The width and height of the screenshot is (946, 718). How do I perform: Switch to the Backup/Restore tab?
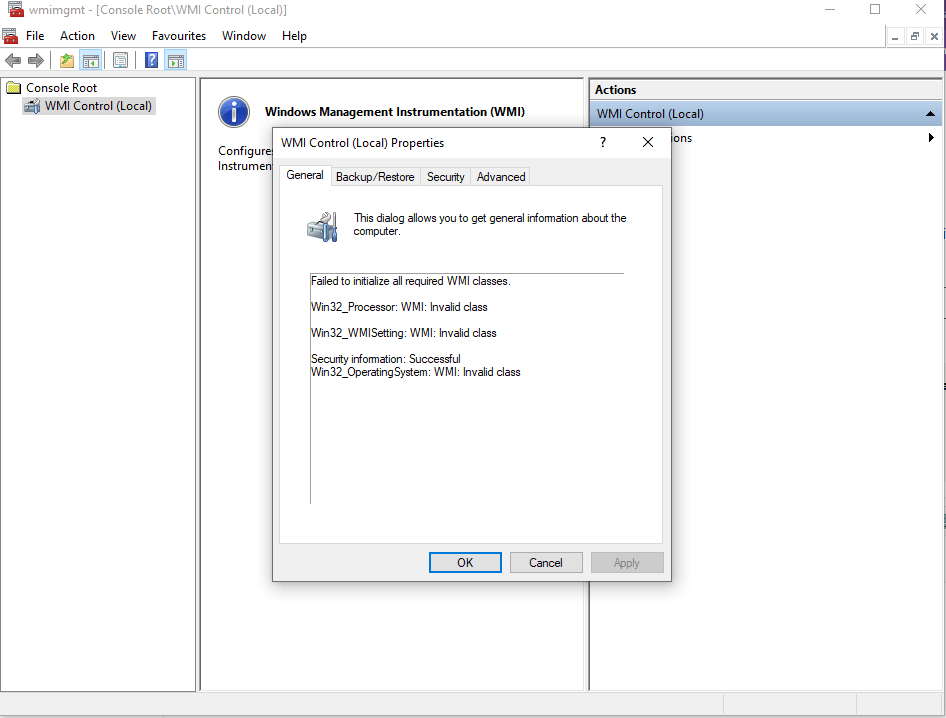(x=375, y=177)
